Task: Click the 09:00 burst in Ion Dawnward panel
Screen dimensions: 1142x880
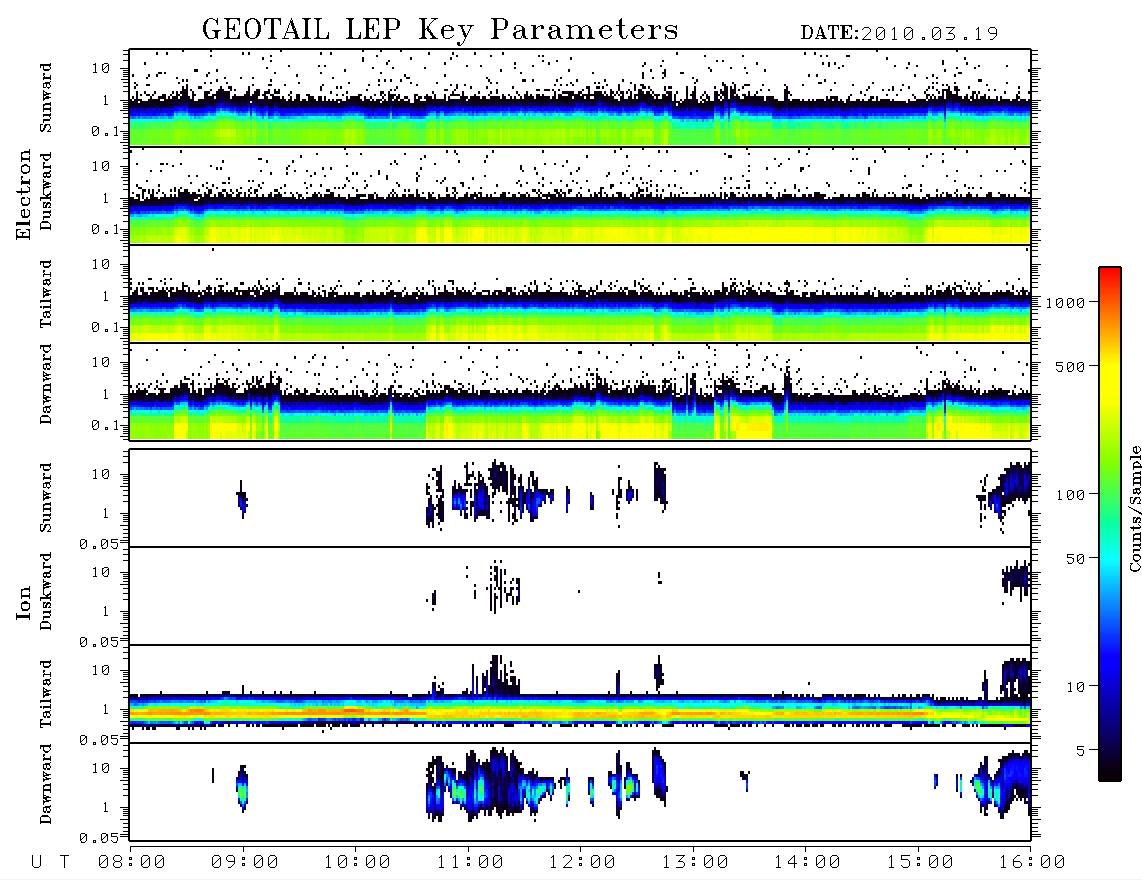Action: (x=243, y=787)
